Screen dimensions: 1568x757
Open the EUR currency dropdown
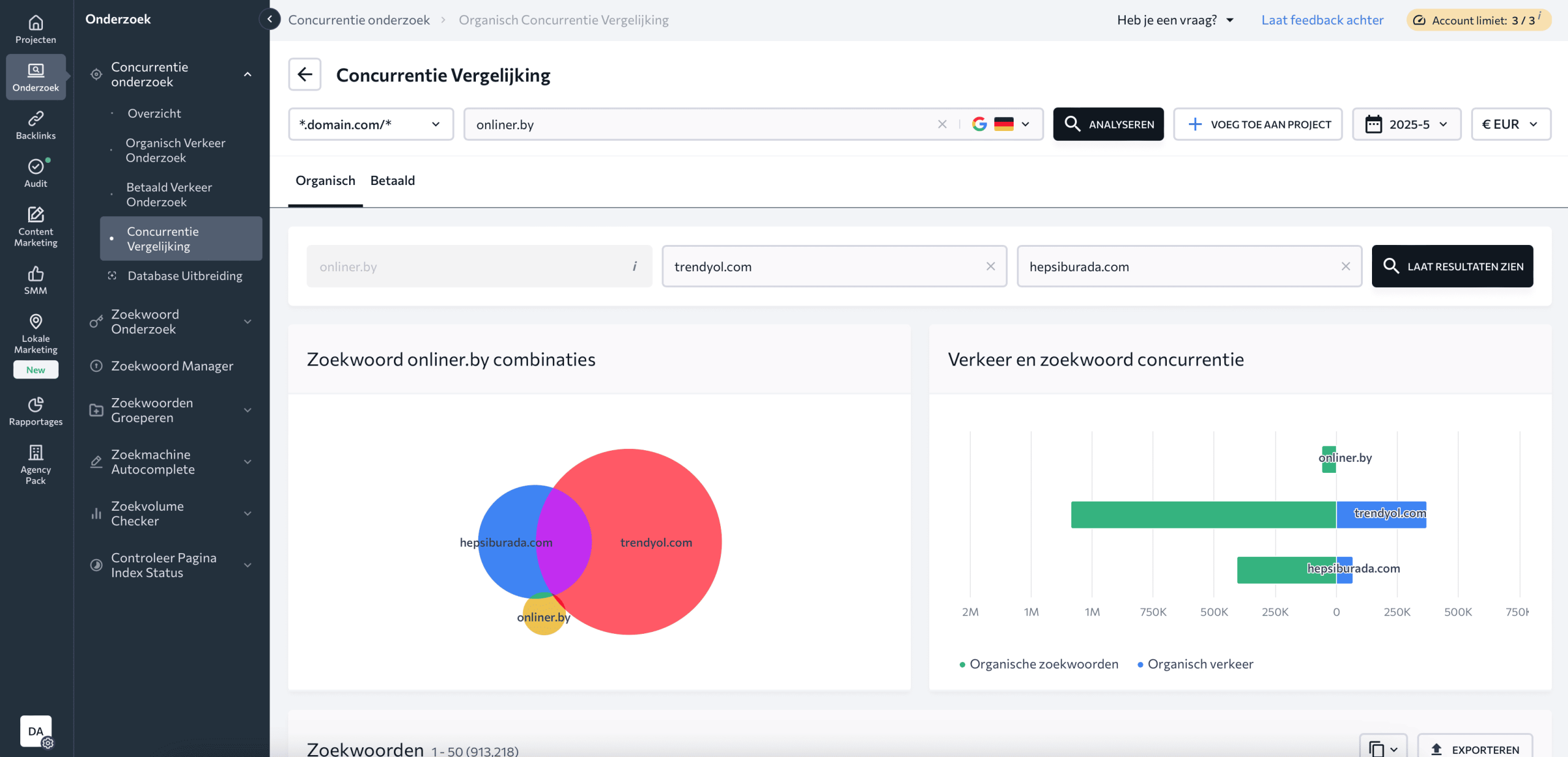click(x=1511, y=124)
